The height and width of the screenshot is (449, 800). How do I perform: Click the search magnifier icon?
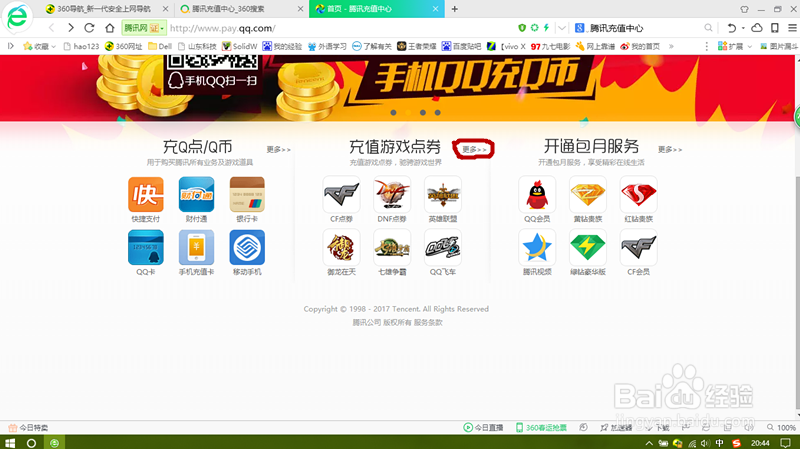[708, 28]
